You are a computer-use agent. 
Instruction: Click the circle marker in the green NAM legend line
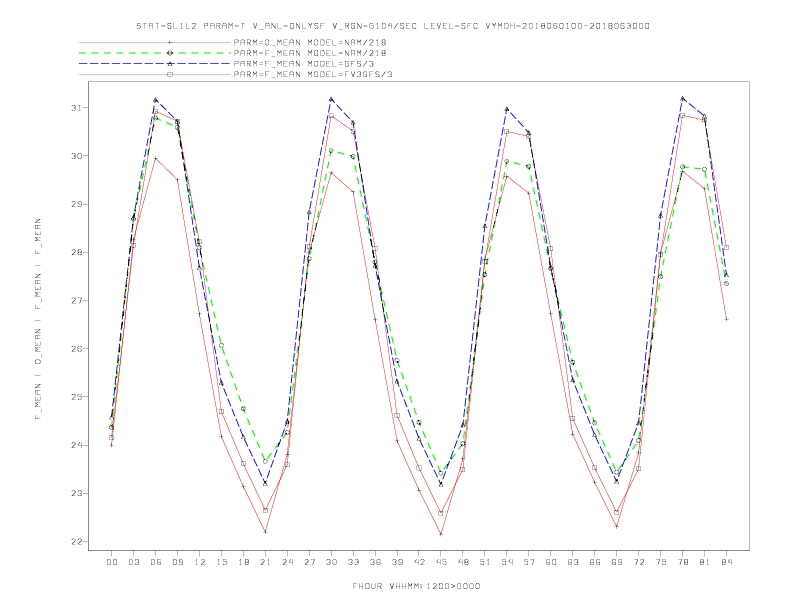click(x=170, y=53)
